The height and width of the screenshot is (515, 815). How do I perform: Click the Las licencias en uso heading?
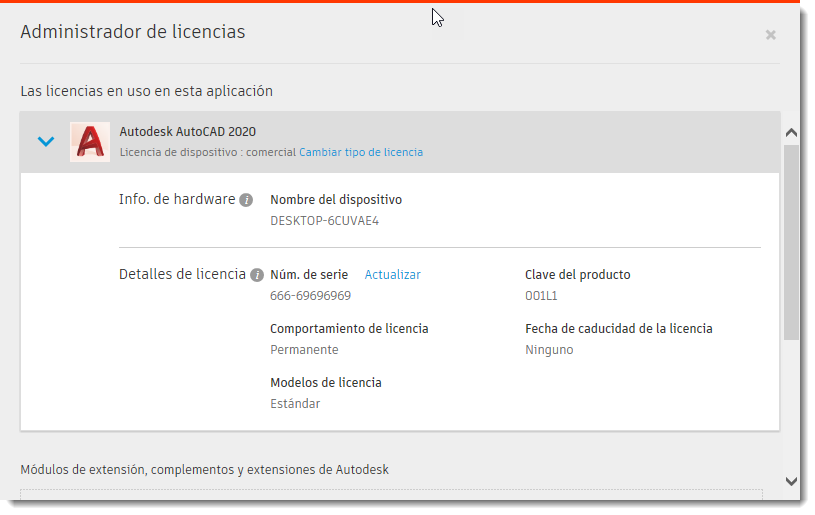(x=147, y=91)
